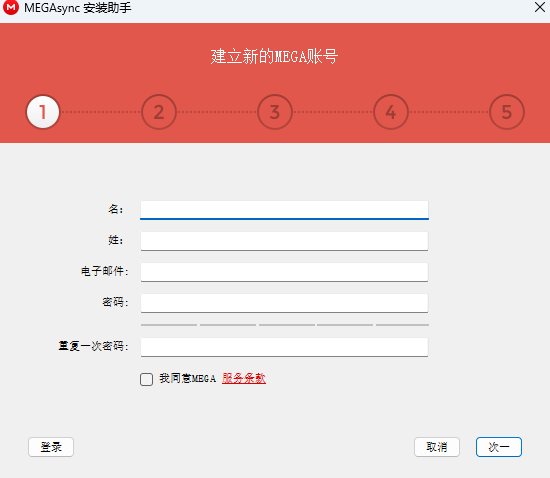Image resolution: width=550 pixels, height=478 pixels.
Task: Click into the 电子邮件 email field
Action: (284, 272)
